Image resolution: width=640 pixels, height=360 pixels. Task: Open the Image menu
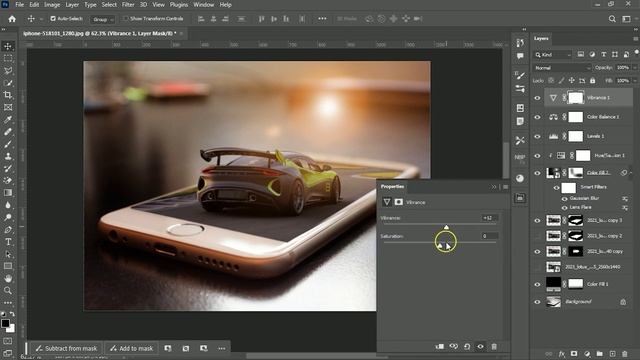[x=52, y=5]
